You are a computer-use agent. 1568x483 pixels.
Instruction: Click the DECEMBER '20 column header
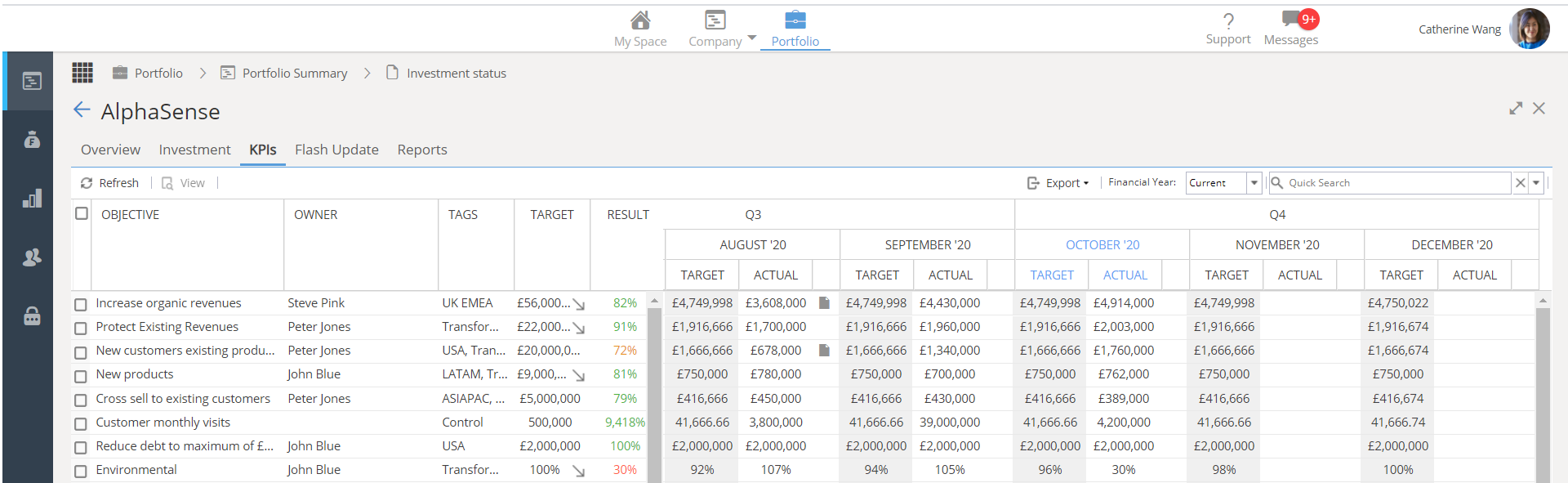1452,244
